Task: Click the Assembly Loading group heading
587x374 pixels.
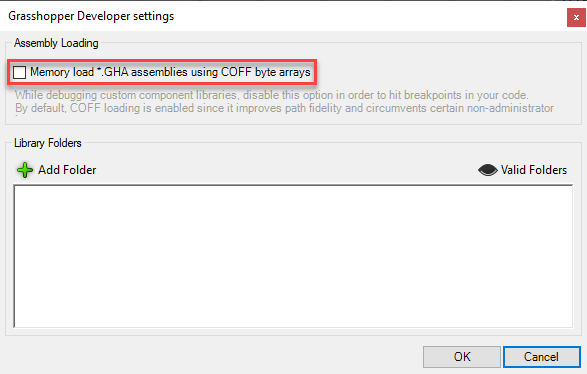Action: click(x=56, y=43)
